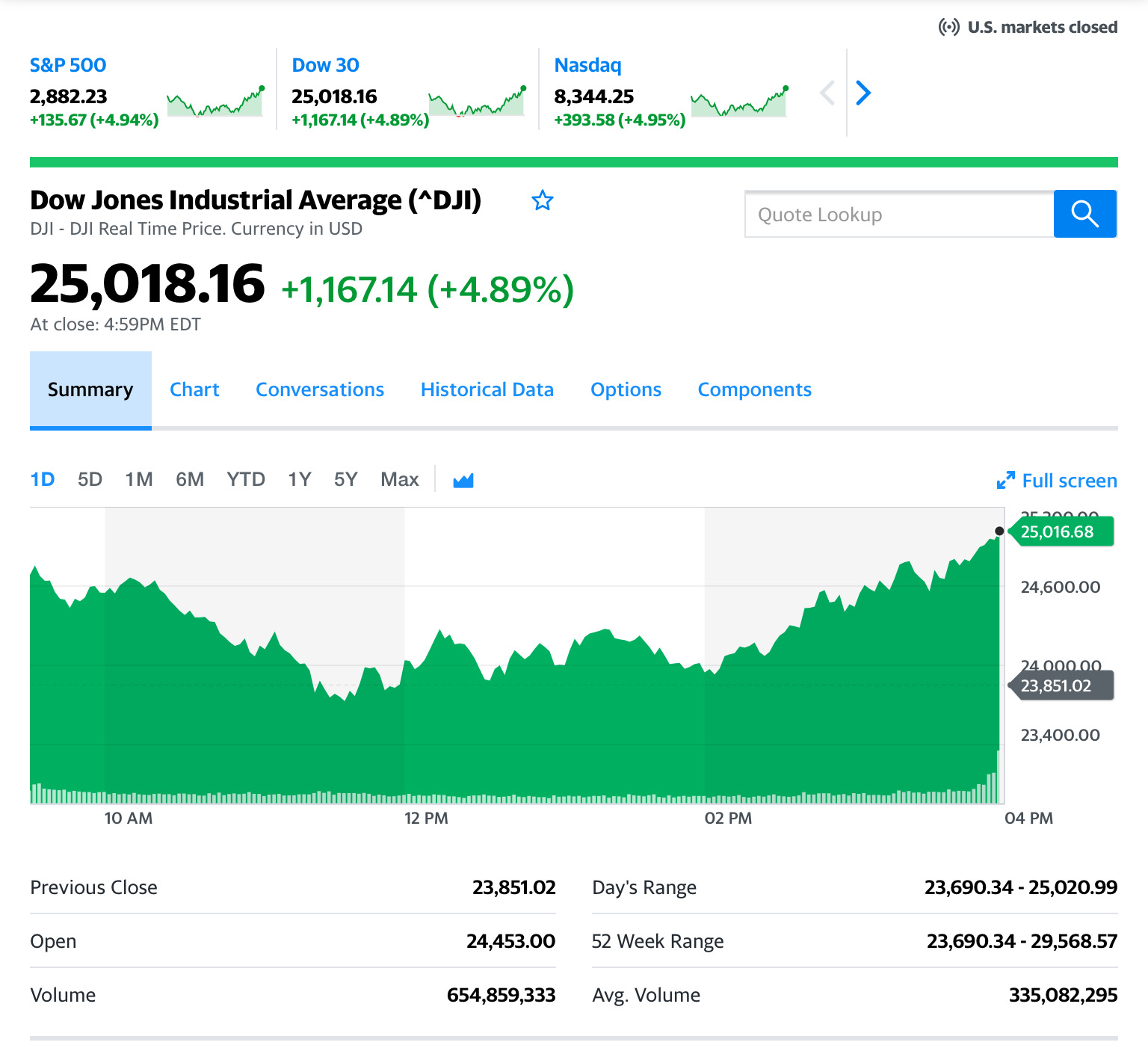Select the 1D chart range

pyautogui.click(x=43, y=479)
